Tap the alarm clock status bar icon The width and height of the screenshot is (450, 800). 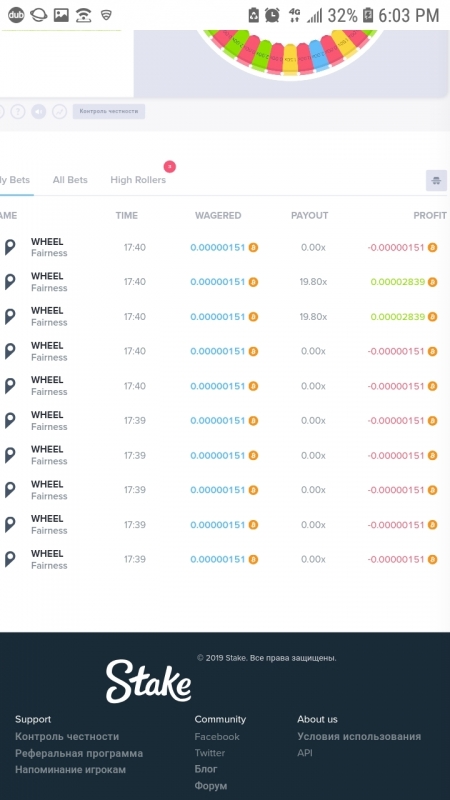[x=272, y=15]
